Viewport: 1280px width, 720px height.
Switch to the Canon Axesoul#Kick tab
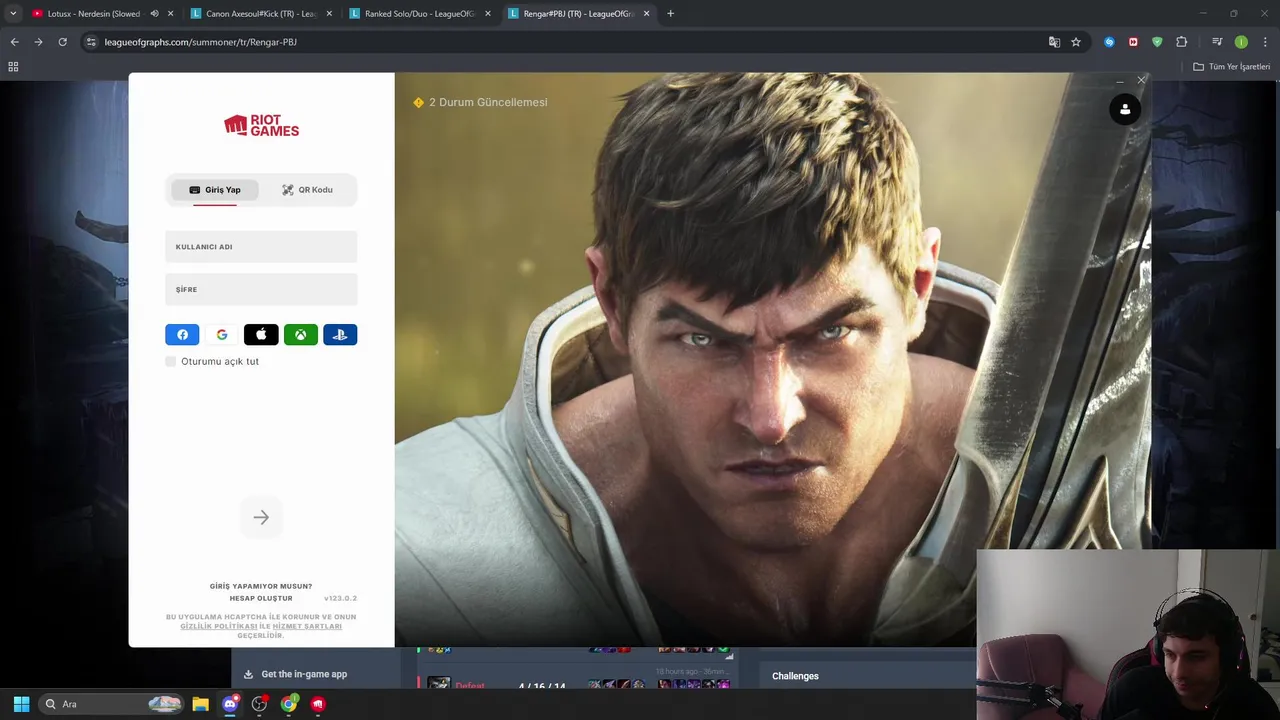point(260,14)
